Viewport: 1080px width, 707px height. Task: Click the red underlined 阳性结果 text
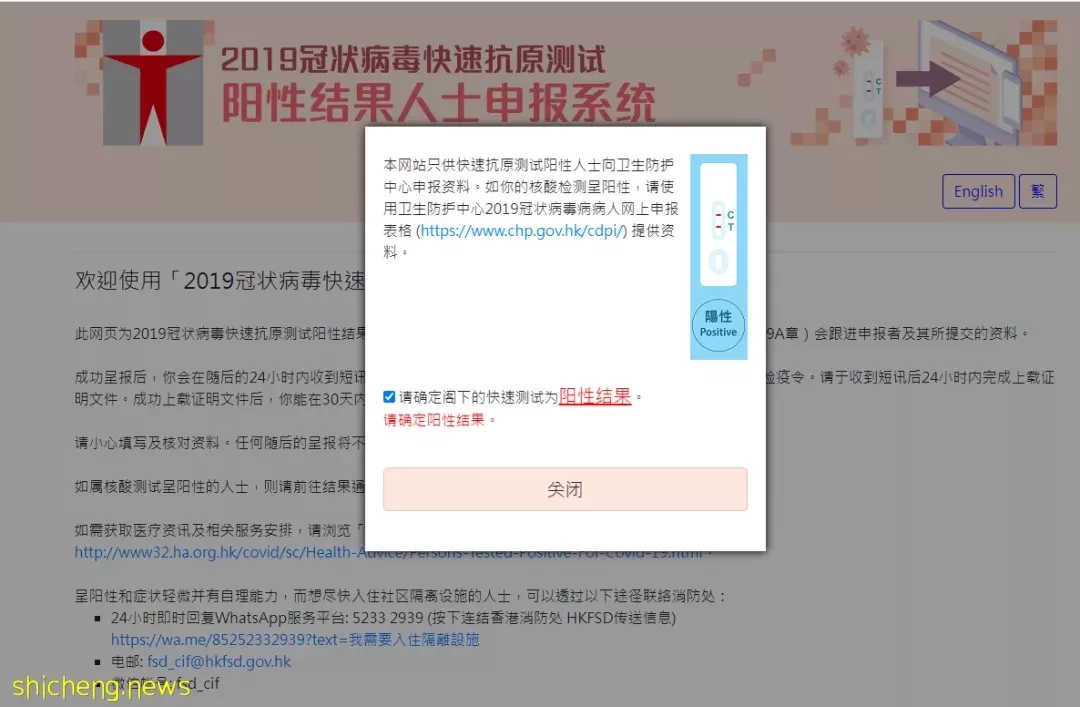[x=595, y=396]
